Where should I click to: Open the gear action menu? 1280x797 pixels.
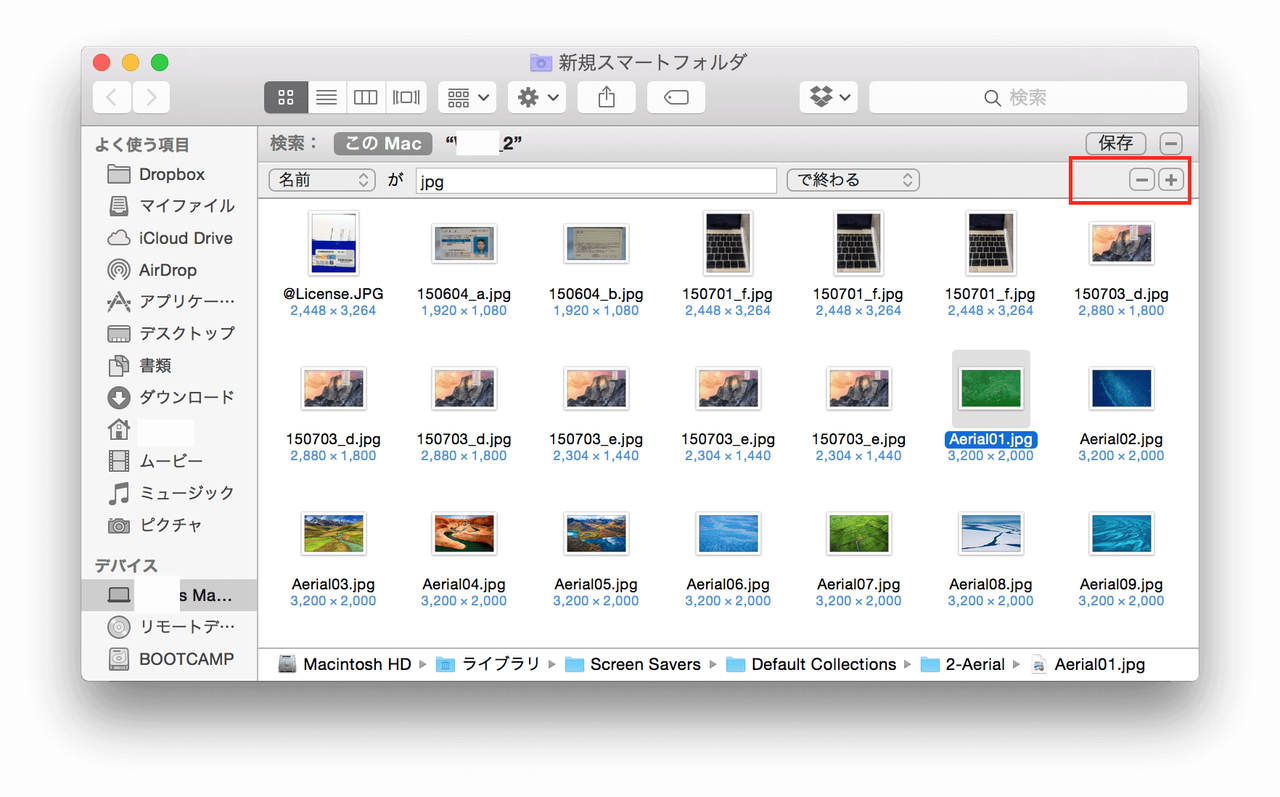(537, 97)
